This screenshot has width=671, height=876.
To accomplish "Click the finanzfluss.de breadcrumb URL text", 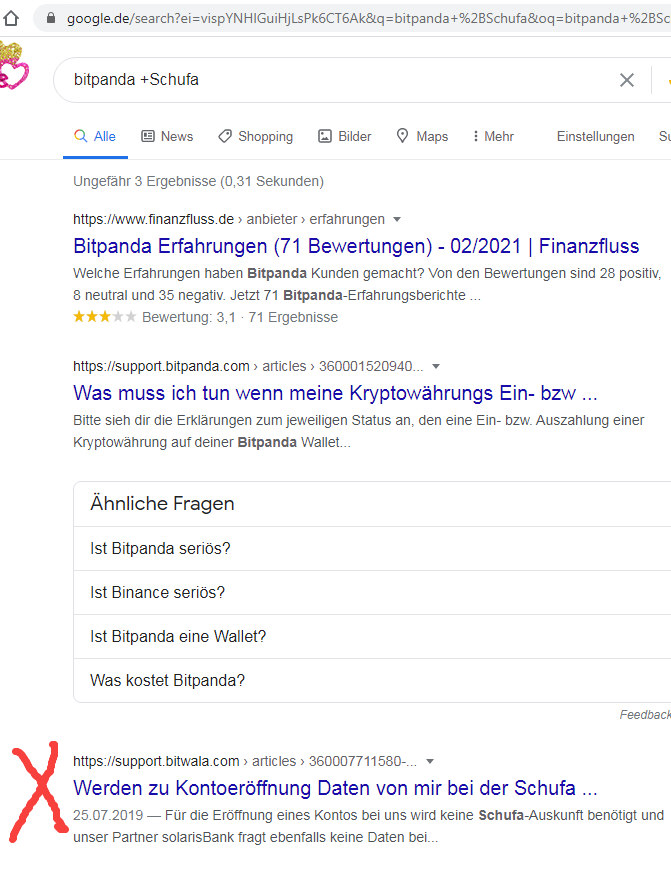I will tap(229, 220).
